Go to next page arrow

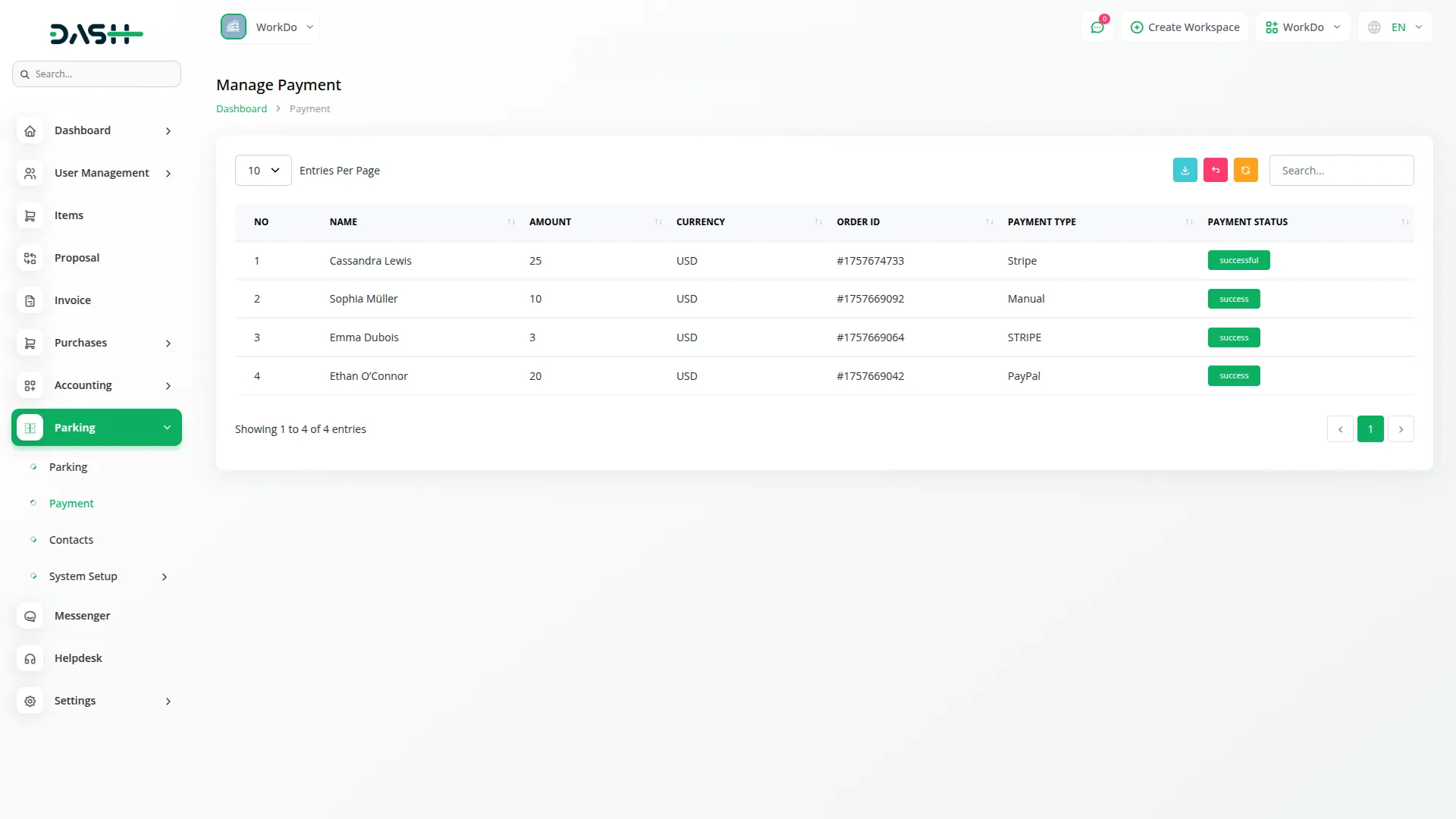pos(1401,429)
